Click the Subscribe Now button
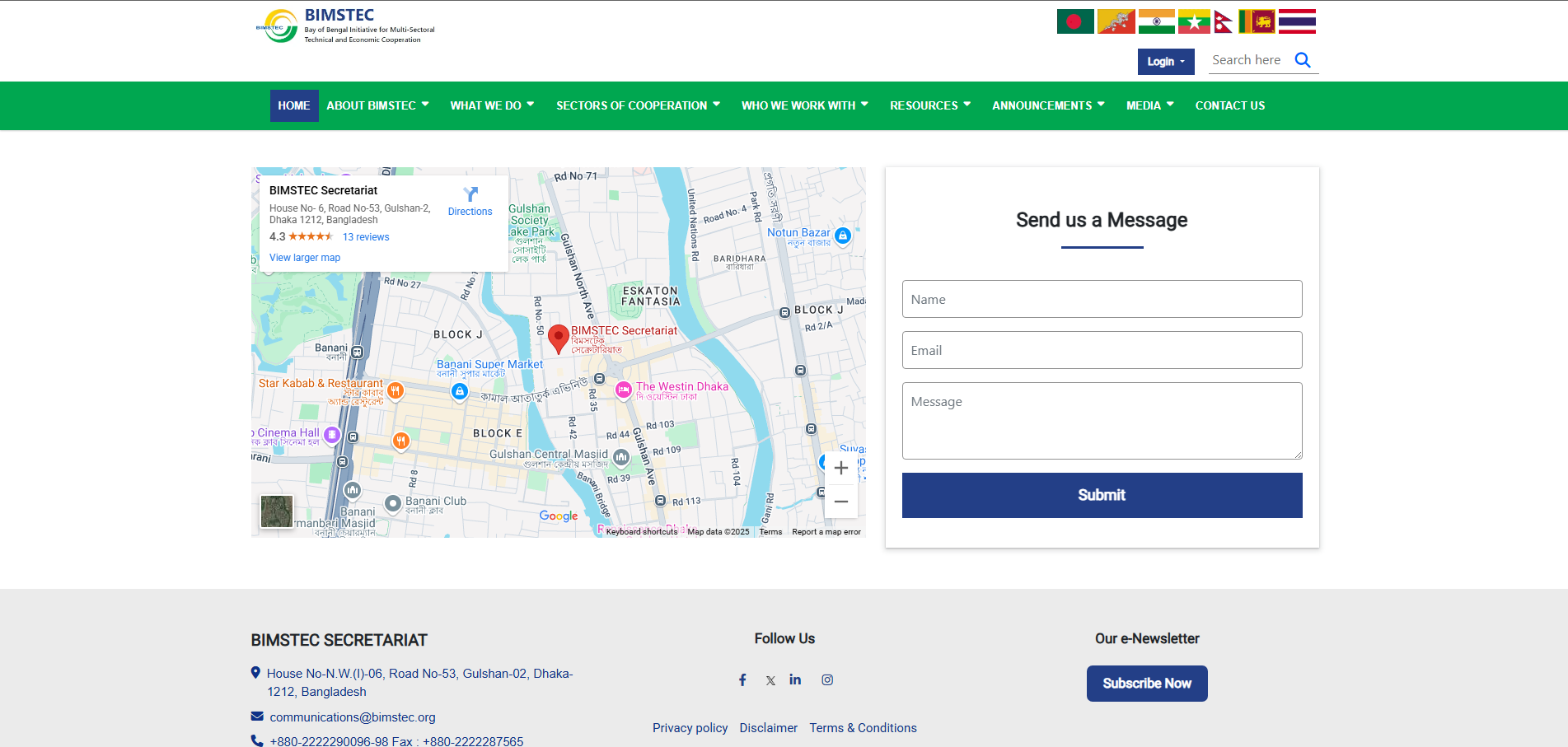 click(x=1146, y=684)
